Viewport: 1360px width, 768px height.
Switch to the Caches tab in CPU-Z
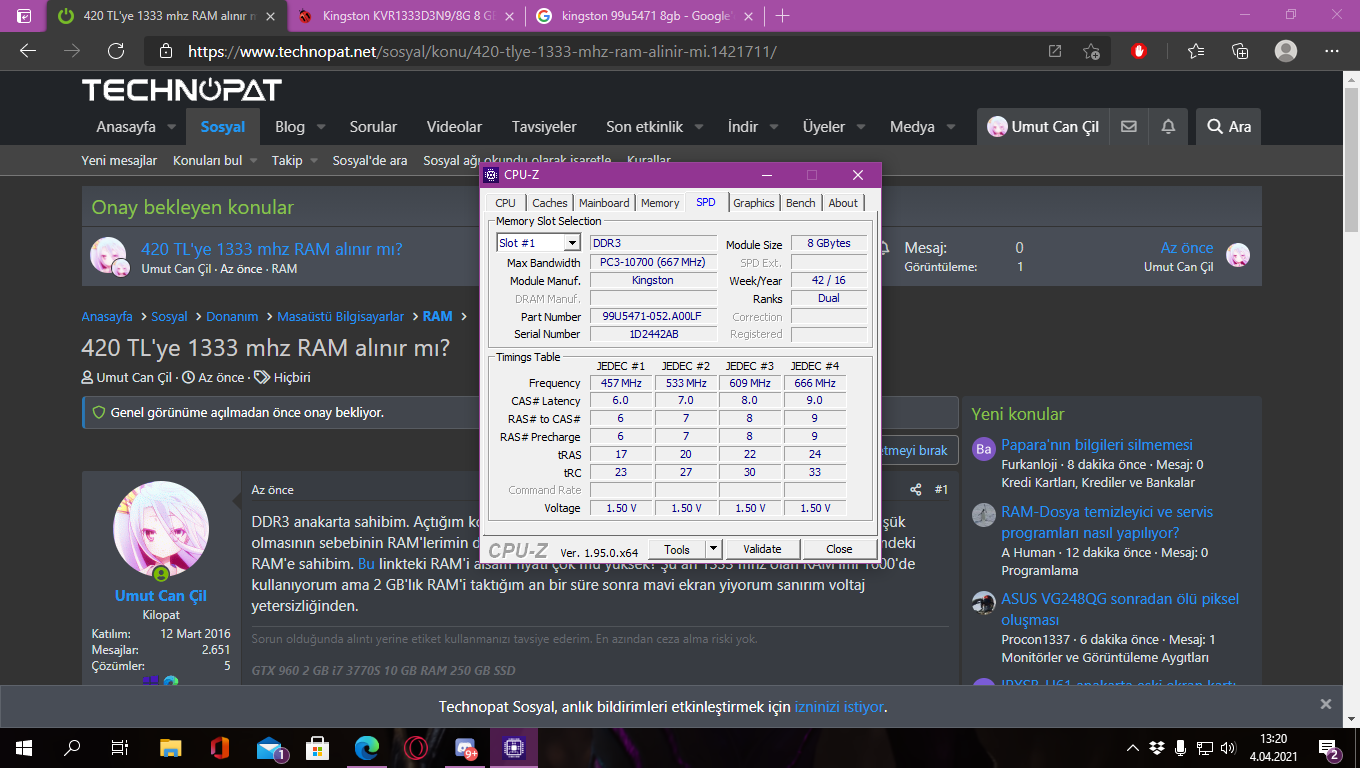pyautogui.click(x=550, y=203)
